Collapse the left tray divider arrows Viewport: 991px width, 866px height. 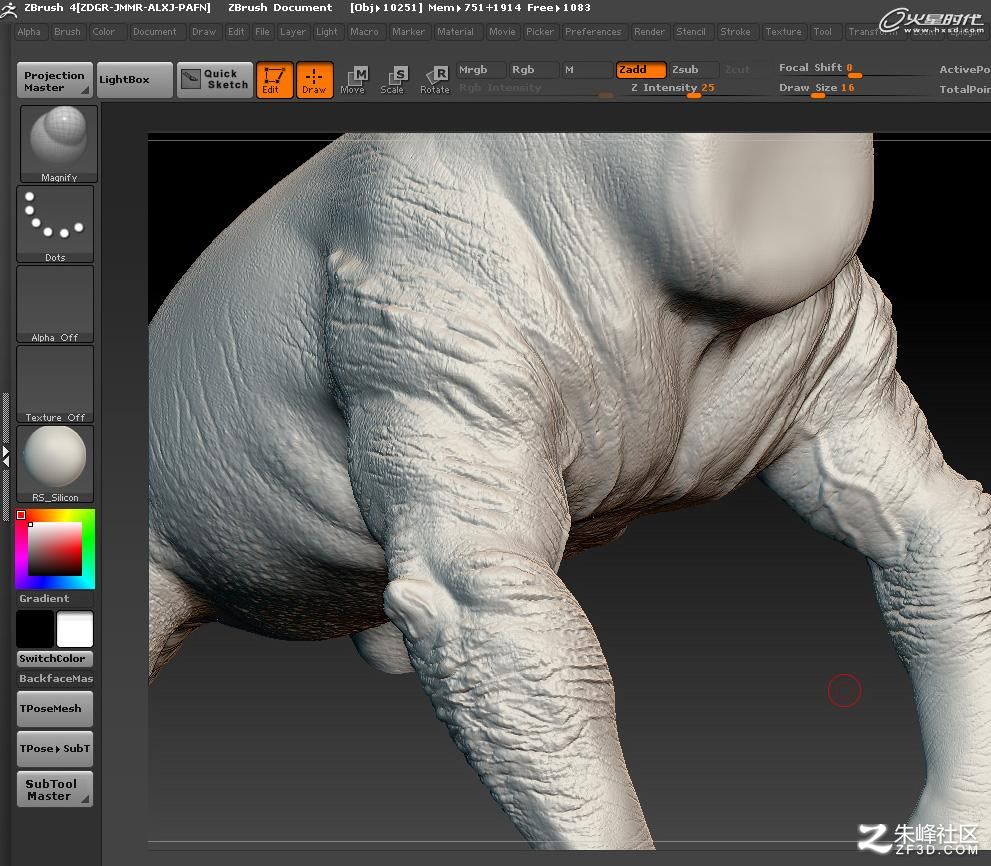(x=6, y=456)
